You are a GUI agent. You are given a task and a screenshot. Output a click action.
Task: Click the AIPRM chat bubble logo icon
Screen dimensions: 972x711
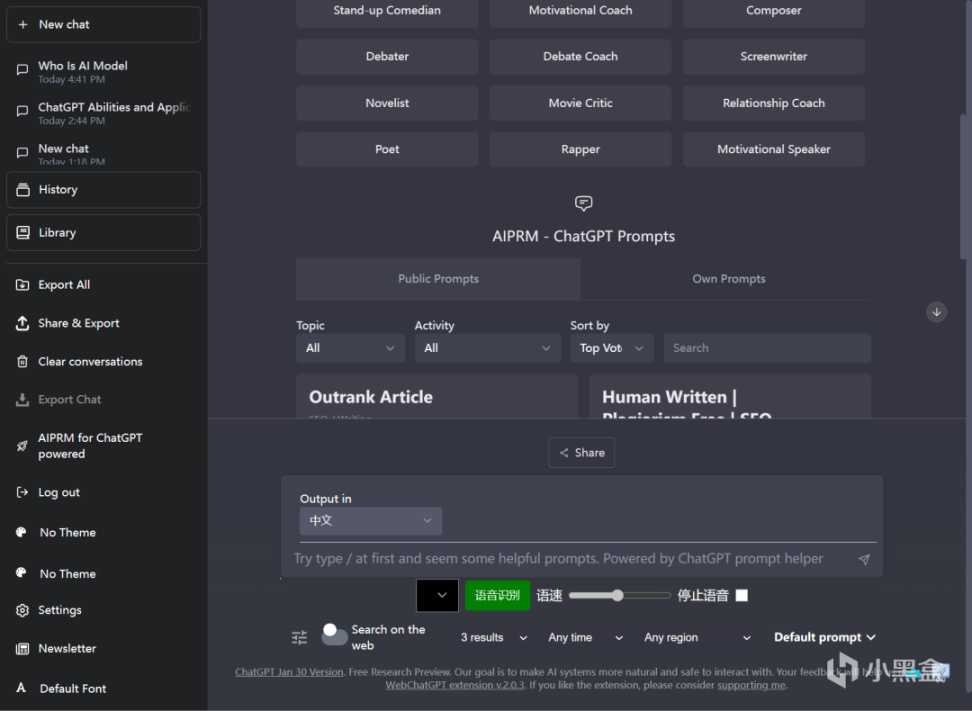[583, 203]
